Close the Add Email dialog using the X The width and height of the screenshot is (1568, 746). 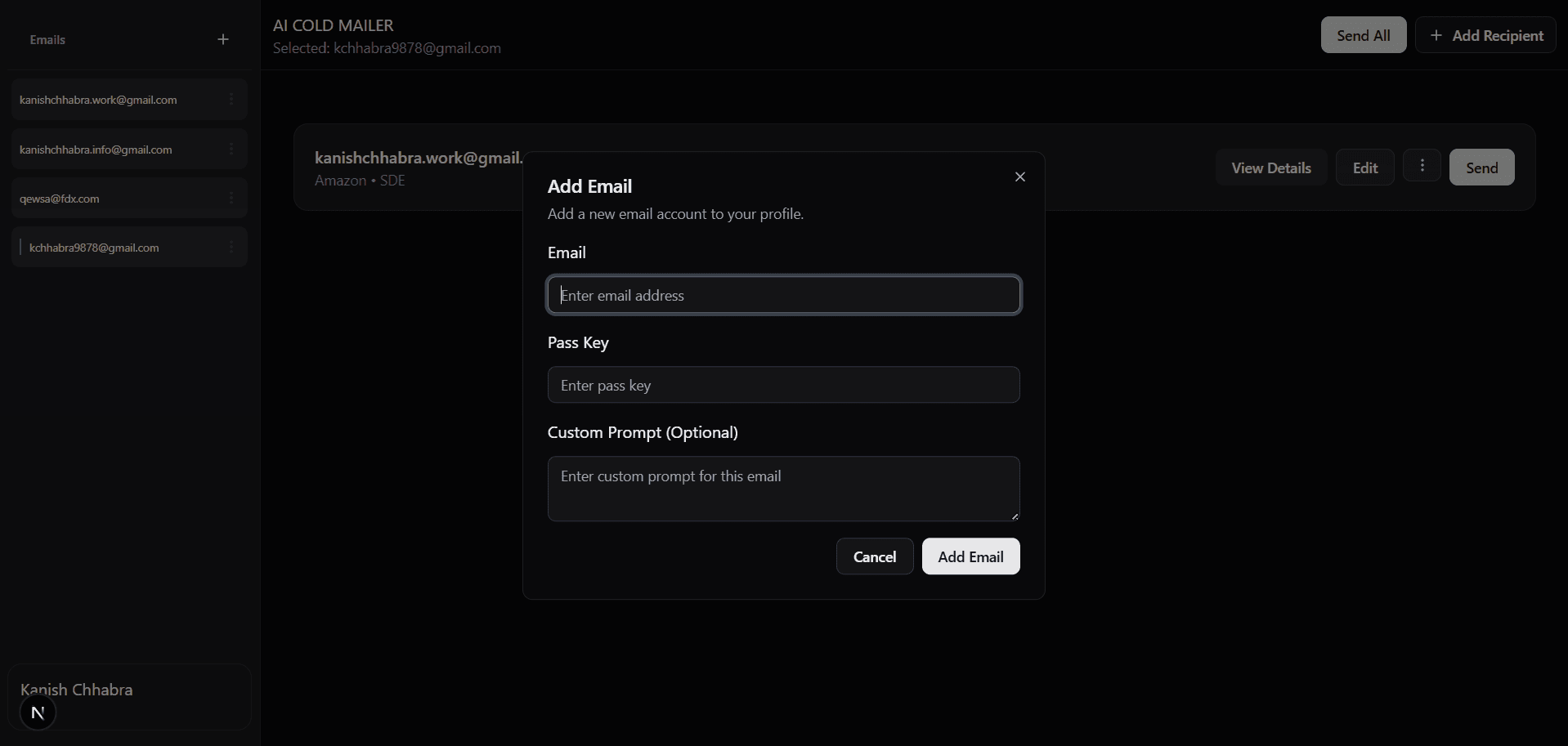1019,176
